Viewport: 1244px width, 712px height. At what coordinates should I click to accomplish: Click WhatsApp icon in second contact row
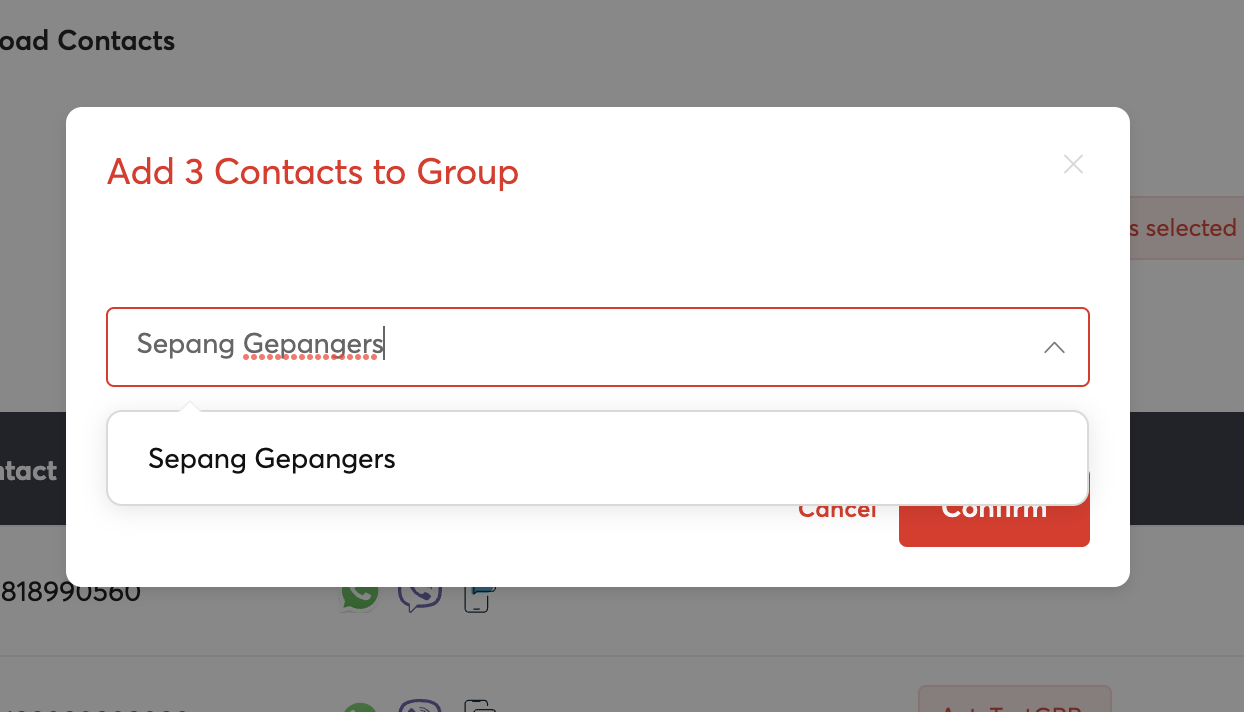click(x=360, y=706)
